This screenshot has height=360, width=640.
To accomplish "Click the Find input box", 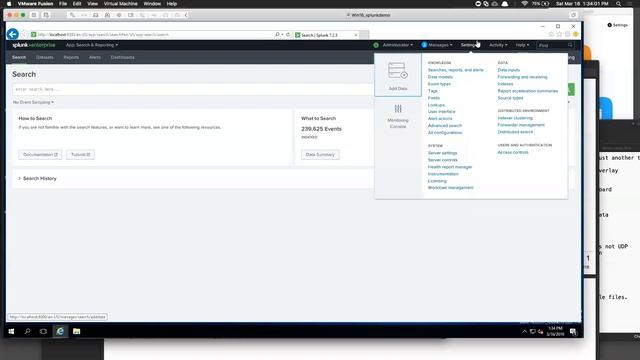I will (555, 45).
